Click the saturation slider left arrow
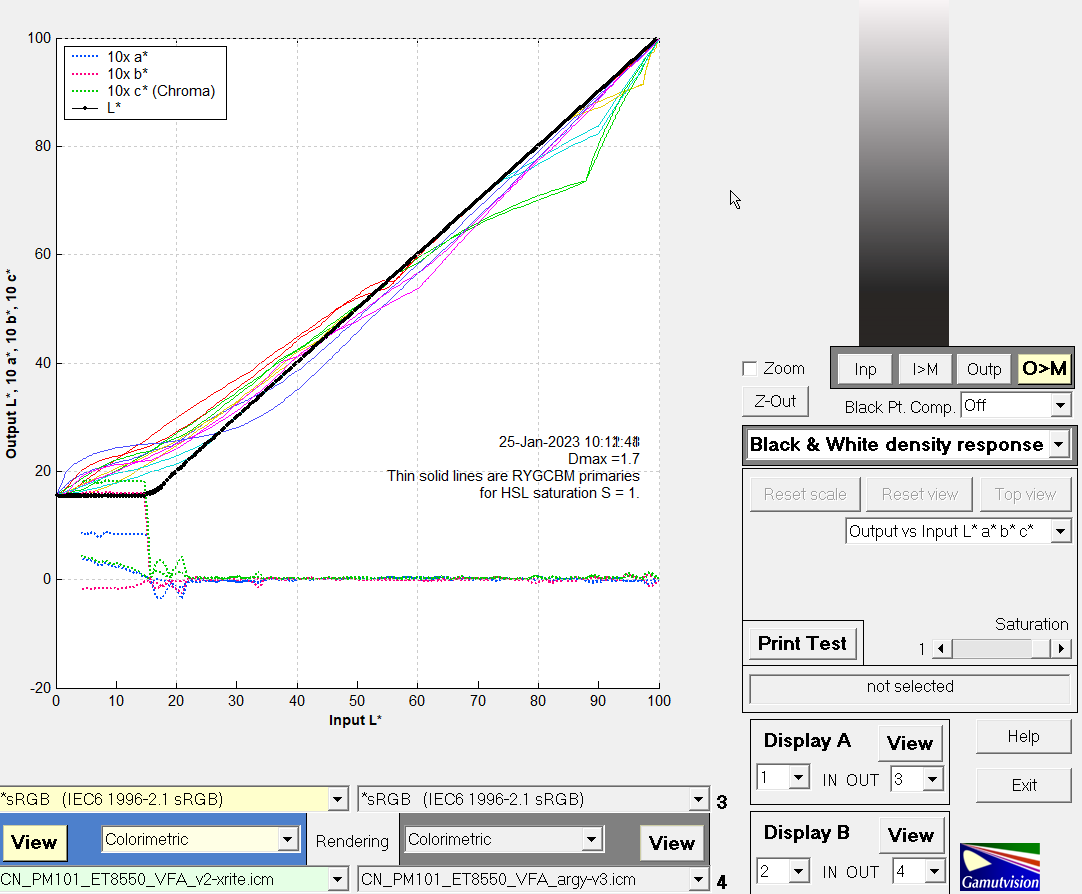Viewport: 1082px width, 894px height. [x=940, y=649]
